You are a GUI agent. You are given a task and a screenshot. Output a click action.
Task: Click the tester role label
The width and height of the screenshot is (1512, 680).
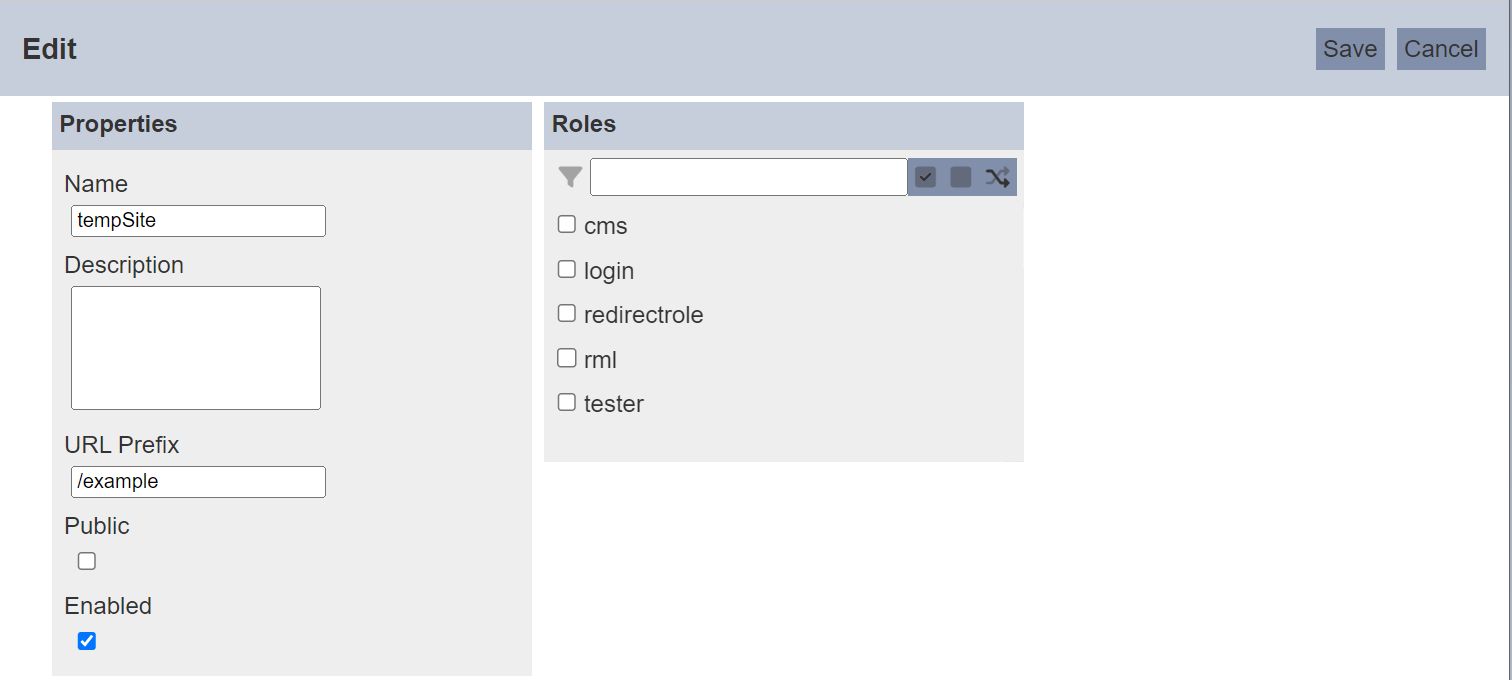pyautogui.click(x=614, y=404)
